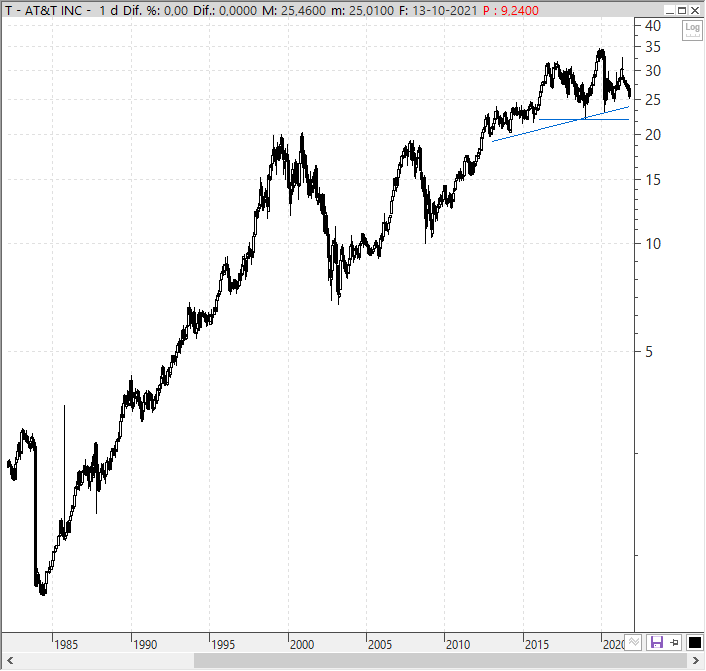This screenshot has height=671, width=706.
Task: Click the 1990 label on time axis
Action: [145, 645]
